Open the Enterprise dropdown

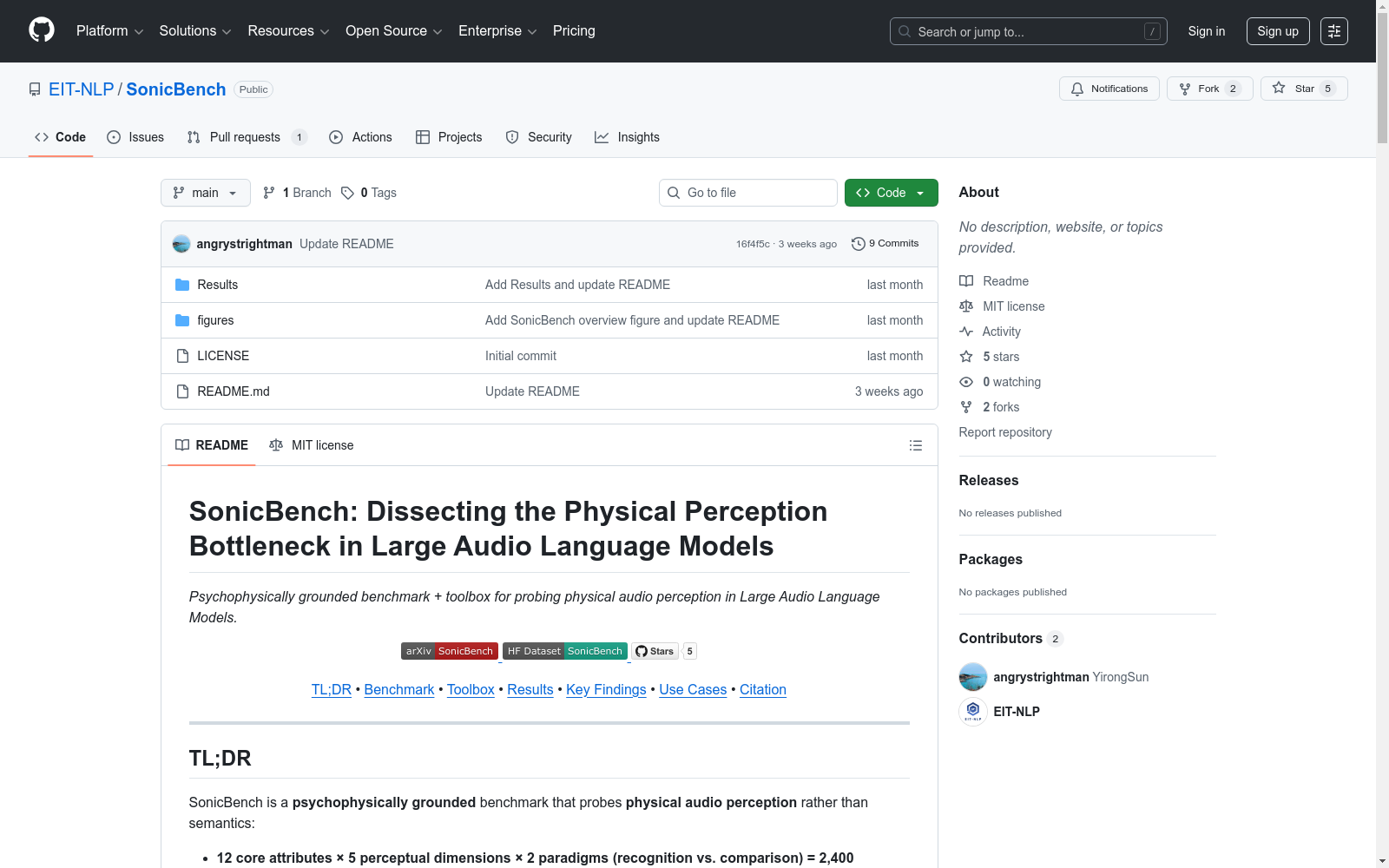pos(497,31)
